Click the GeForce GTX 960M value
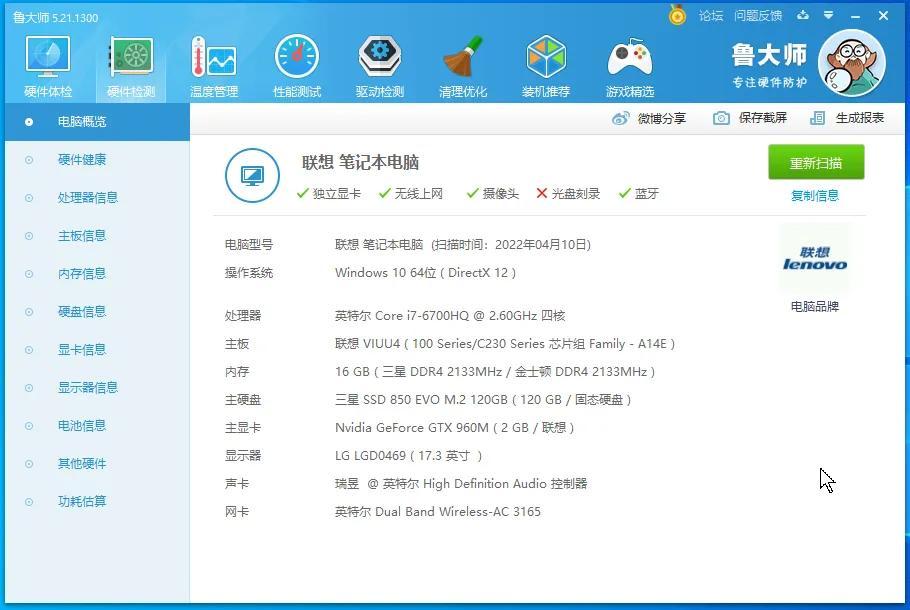 coord(454,428)
